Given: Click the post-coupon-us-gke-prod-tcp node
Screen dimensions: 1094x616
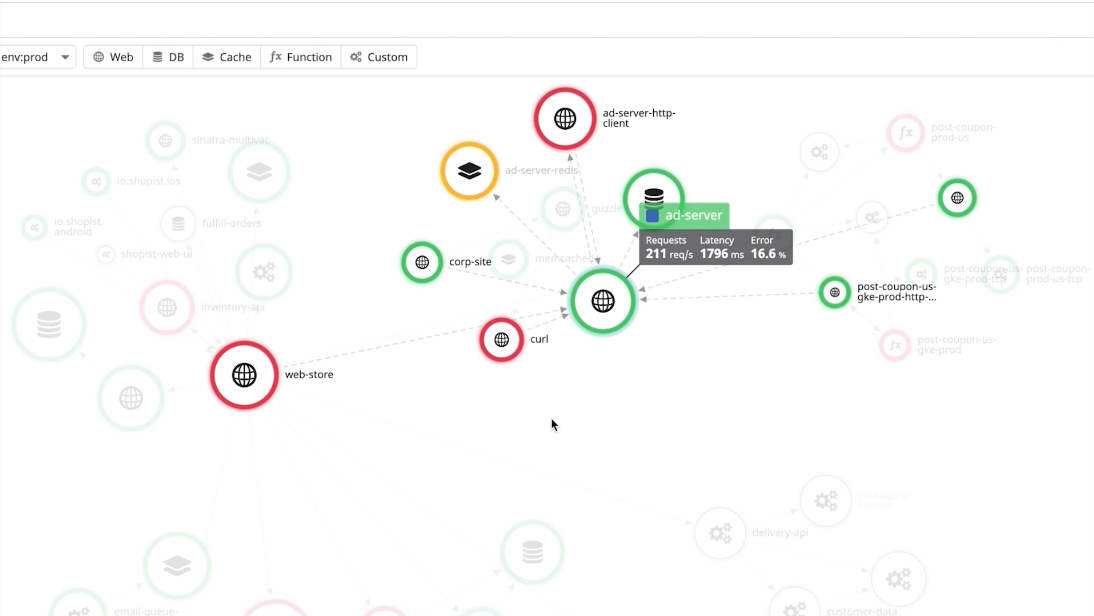Looking at the screenshot, I should coord(922,274).
